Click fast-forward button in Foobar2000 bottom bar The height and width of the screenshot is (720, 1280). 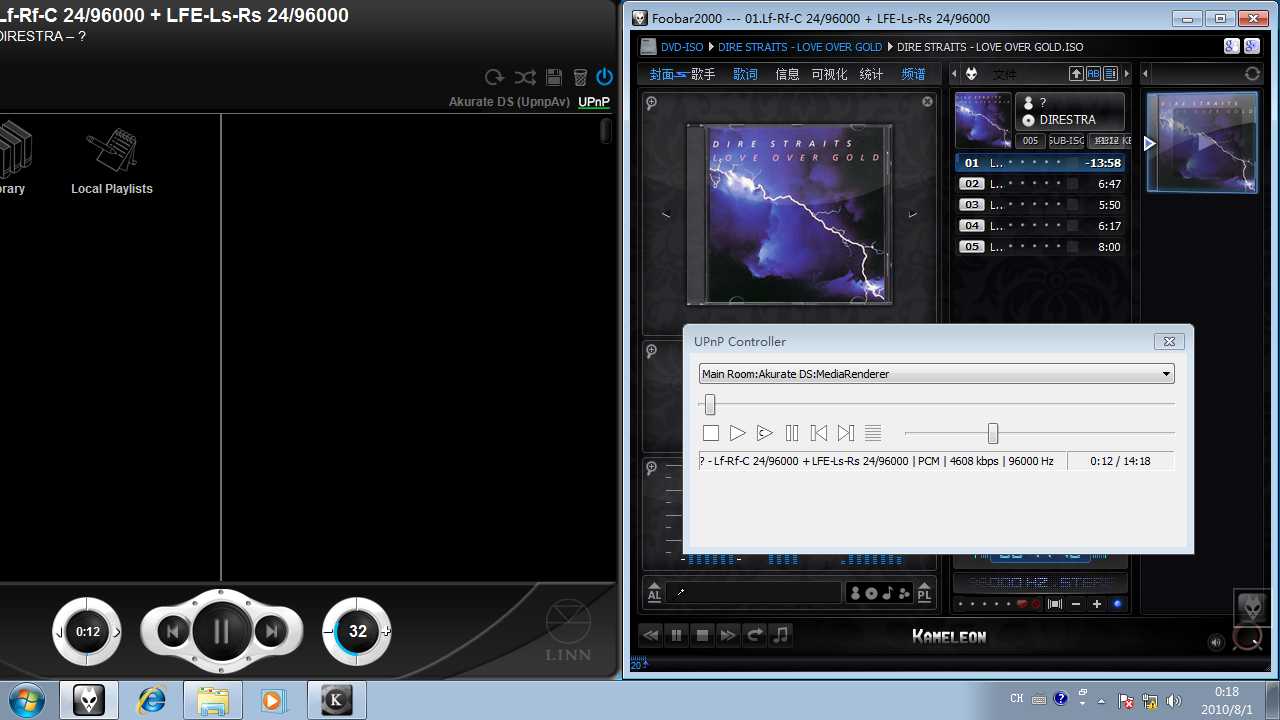pyautogui.click(x=729, y=635)
